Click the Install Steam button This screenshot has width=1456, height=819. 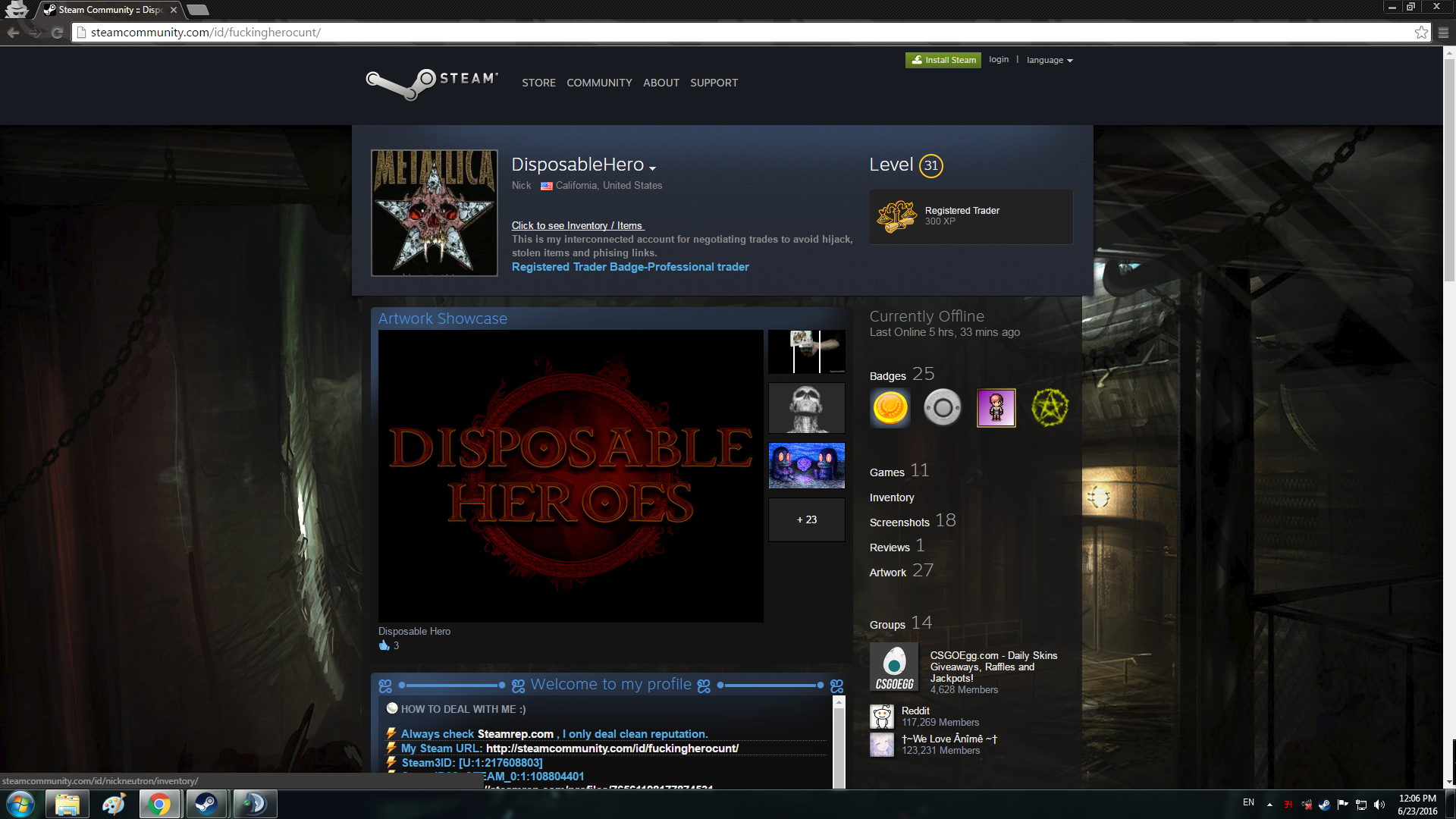pos(943,60)
